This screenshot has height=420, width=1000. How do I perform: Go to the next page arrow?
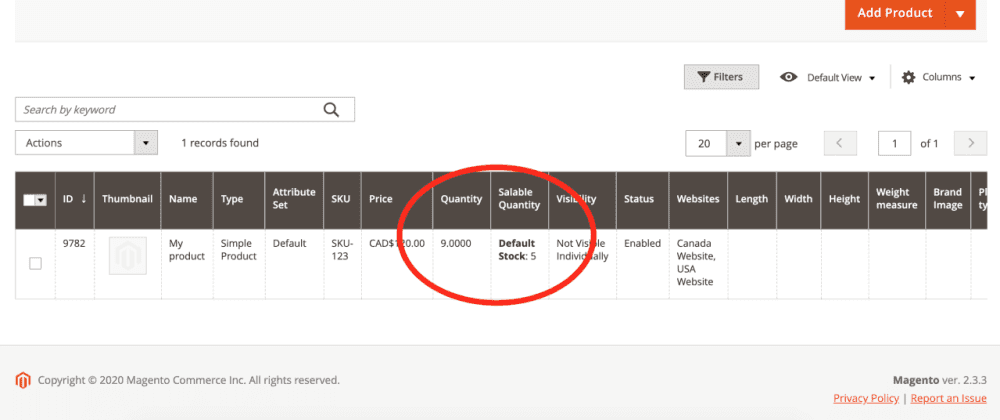click(x=970, y=143)
